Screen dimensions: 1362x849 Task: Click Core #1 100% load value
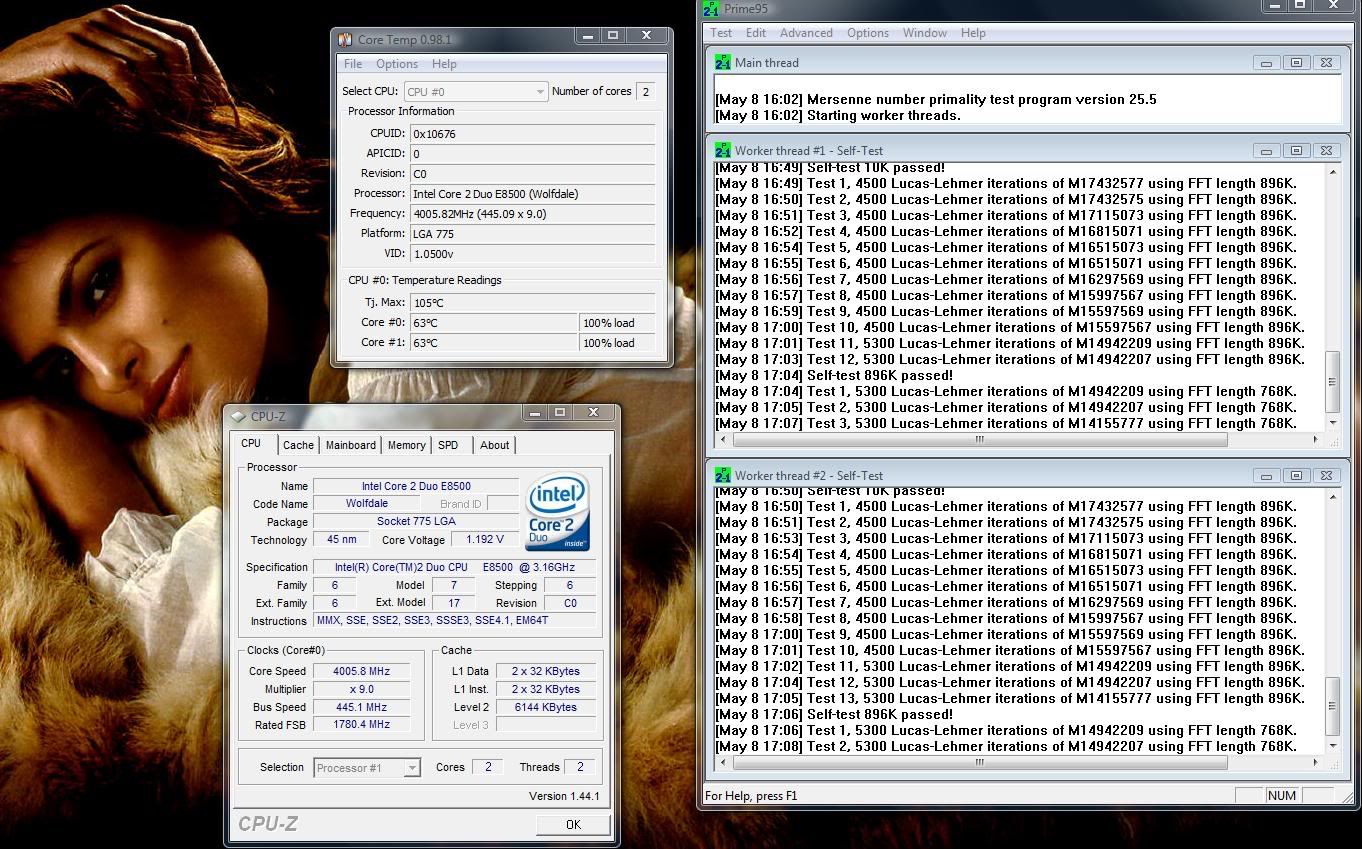click(618, 343)
